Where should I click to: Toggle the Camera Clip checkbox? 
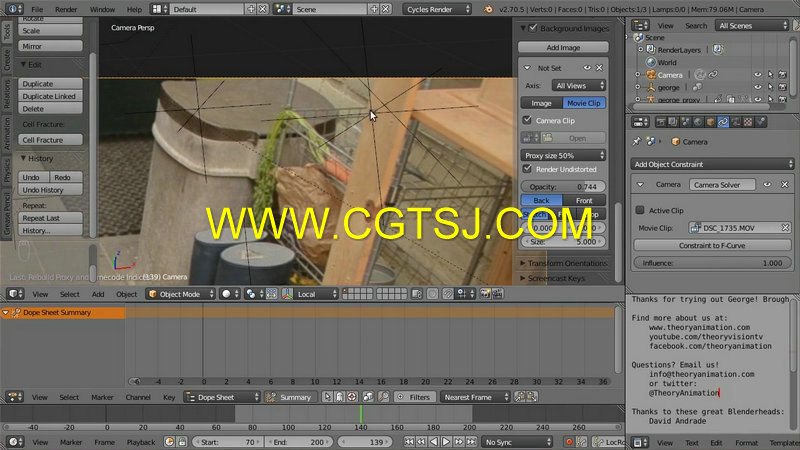527,120
